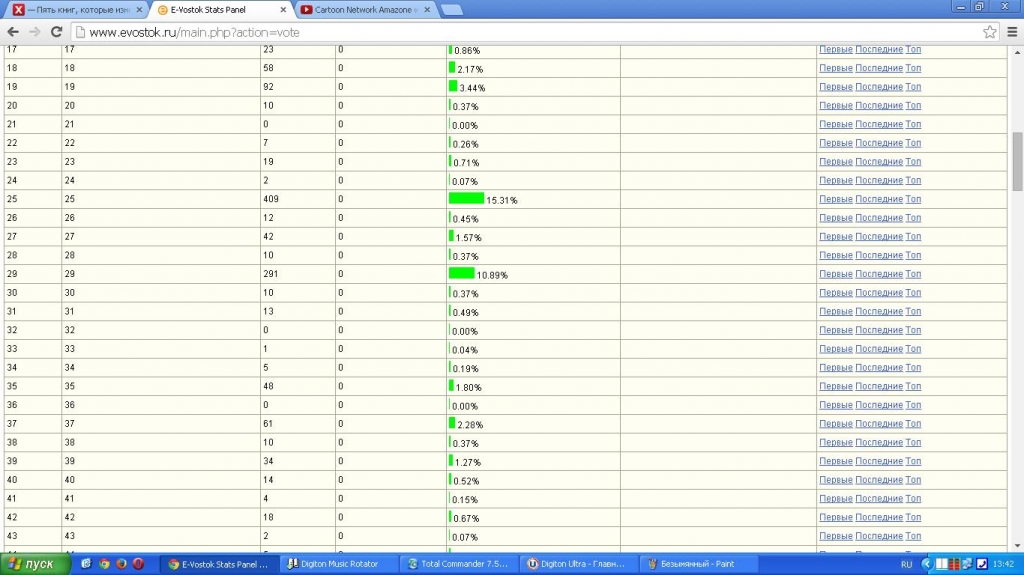The image size is (1024, 575).
Task: Launch Chrome from the quick launch bar
Action: [x=104, y=564]
